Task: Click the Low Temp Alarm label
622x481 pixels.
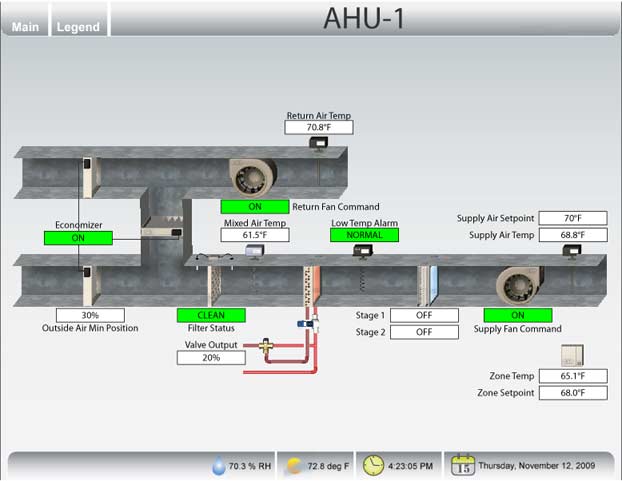Action: (x=365, y=223)
